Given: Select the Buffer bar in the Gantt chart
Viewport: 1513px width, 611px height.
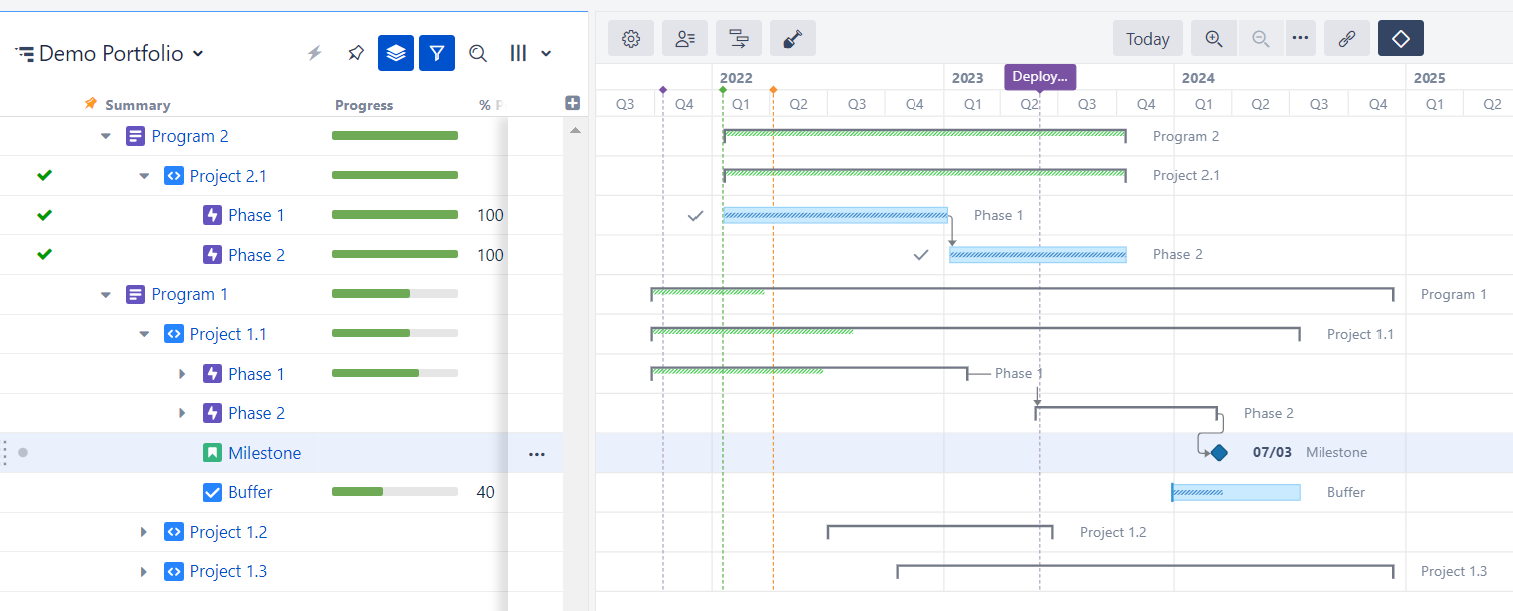Looking at the screenshot, I should pyautogui.click(x=1236, y=492).
